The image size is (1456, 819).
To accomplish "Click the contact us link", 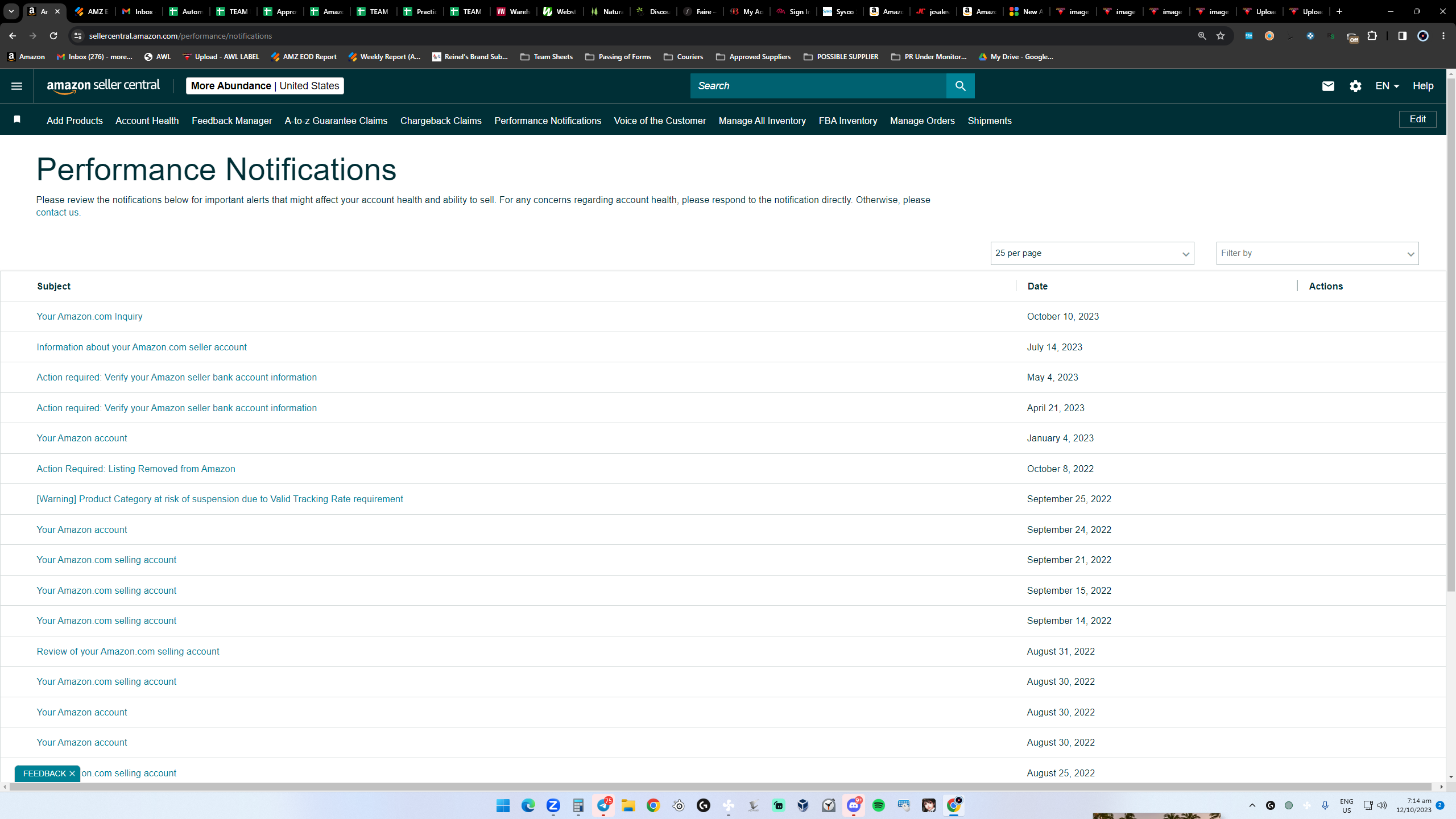I will (x=57, y=213).
